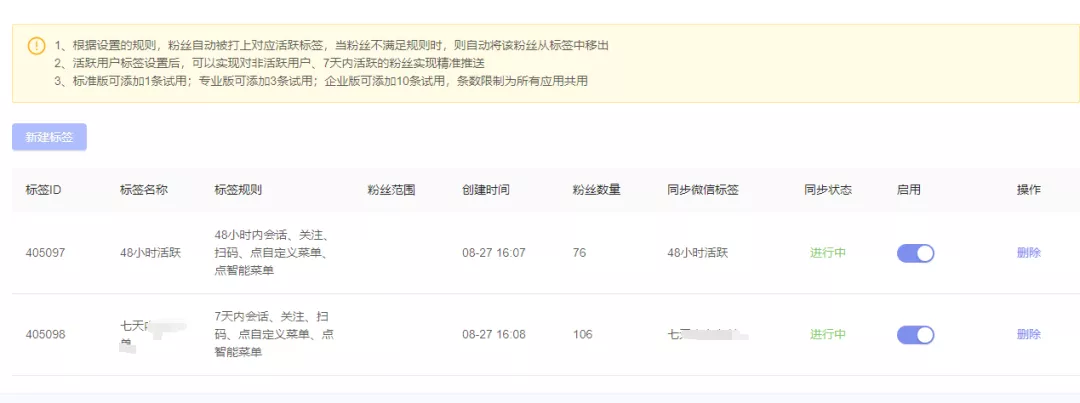Viewport: 1080px width, 403px height.
Task: Click the third notice line about 标准版 trials
Action: point(321,81)
